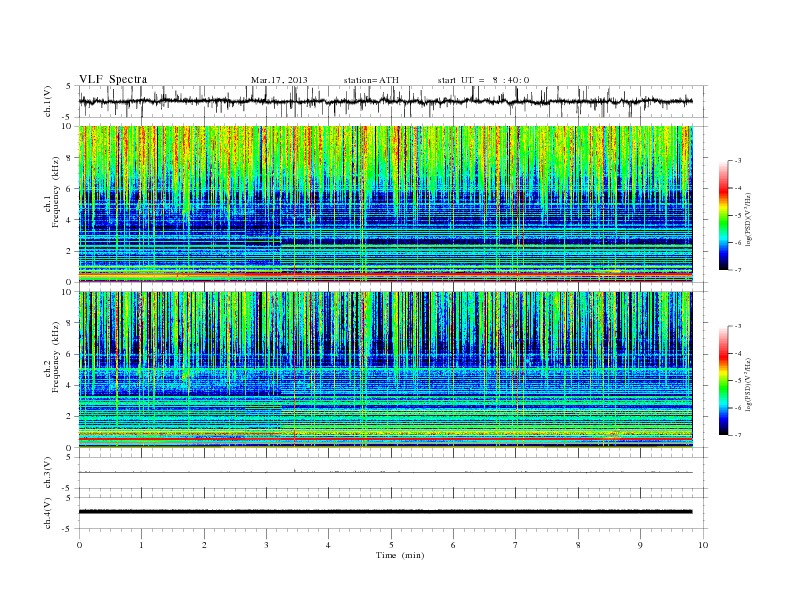Click the 'Mar.17, 2013' date label
The height and width of the screenshot is (612, 792).
[279, 80]
